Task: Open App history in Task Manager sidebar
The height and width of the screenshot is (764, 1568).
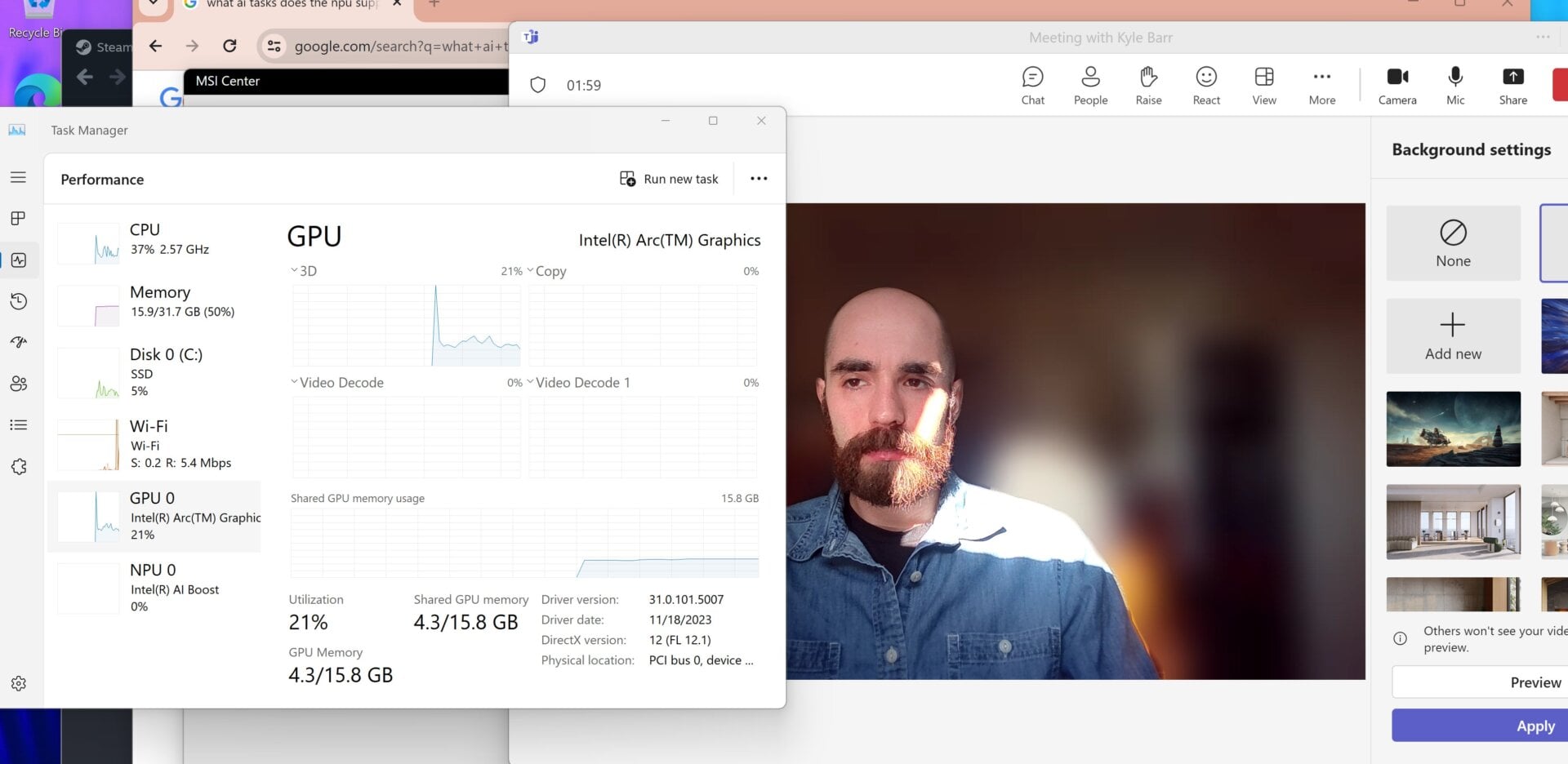Action: [19, 301]
